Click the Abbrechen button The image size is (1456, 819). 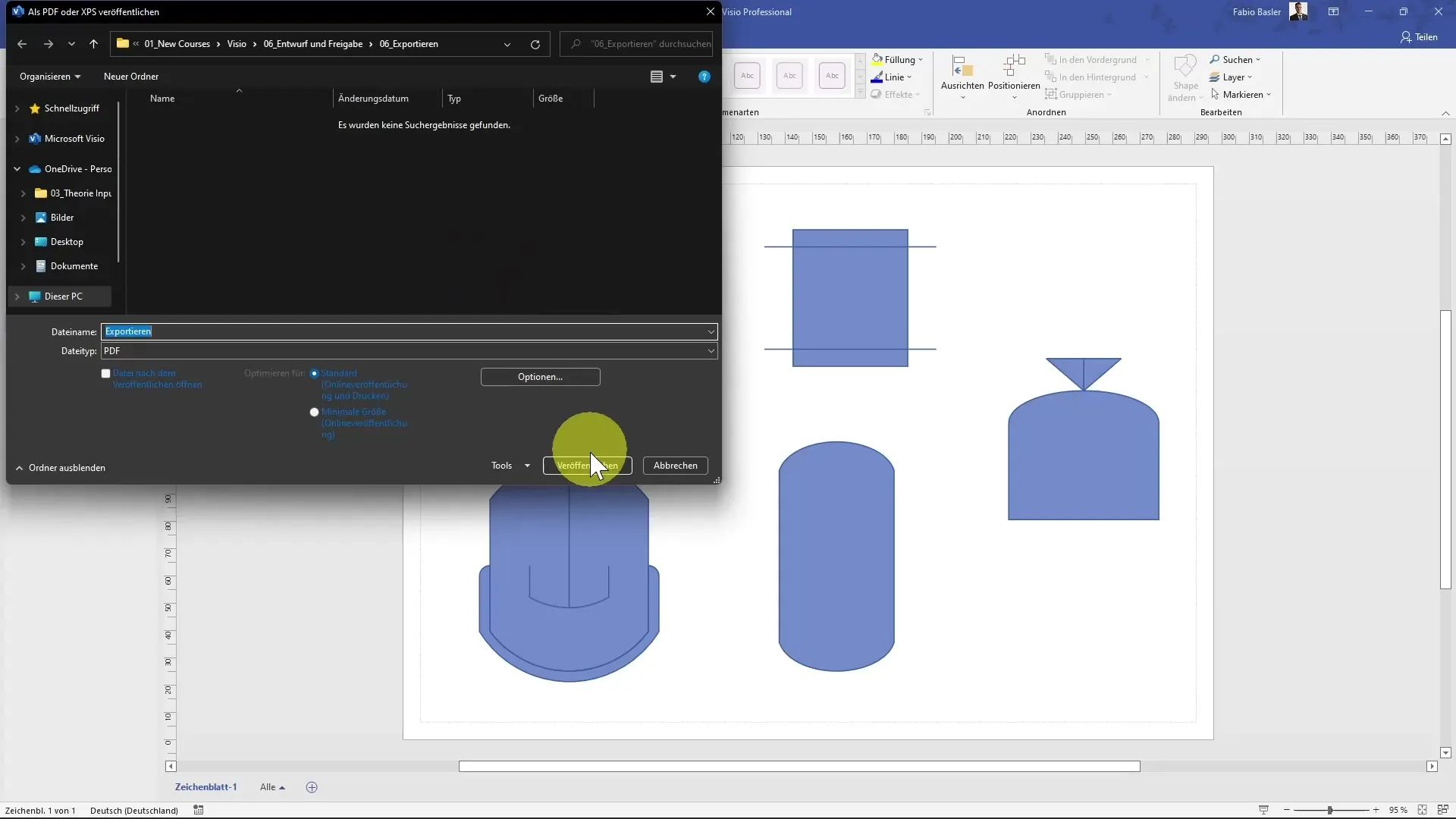[x=675, y=466]
